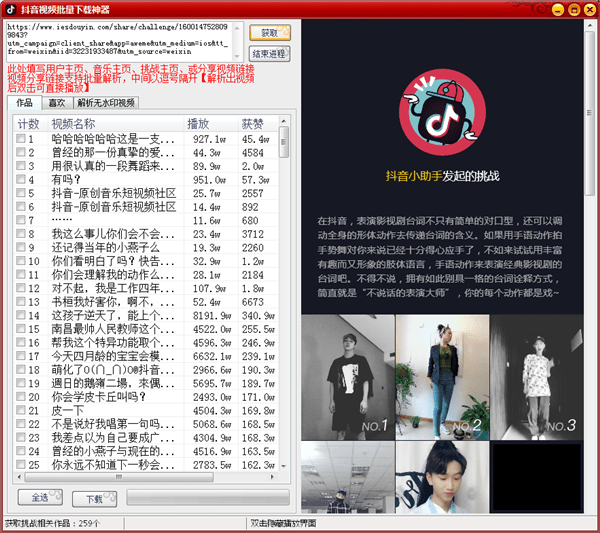Image resolution: width=600 pixels, height=533 pixels.
Task: Tick the checkbox for row 2
Action: tap(21, 152)
